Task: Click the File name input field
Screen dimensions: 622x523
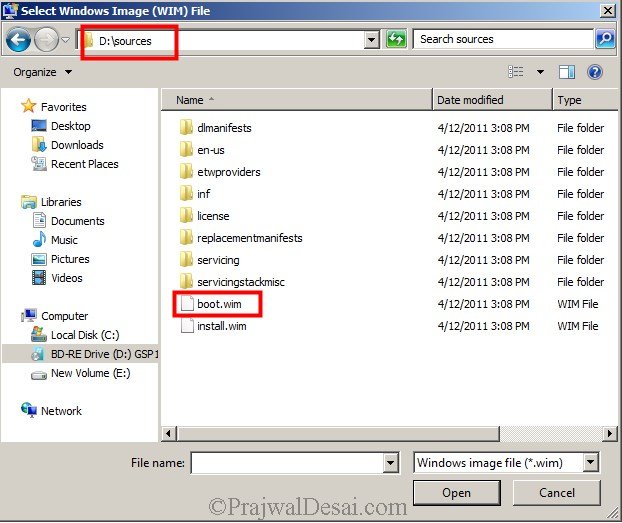Action: 288,463
